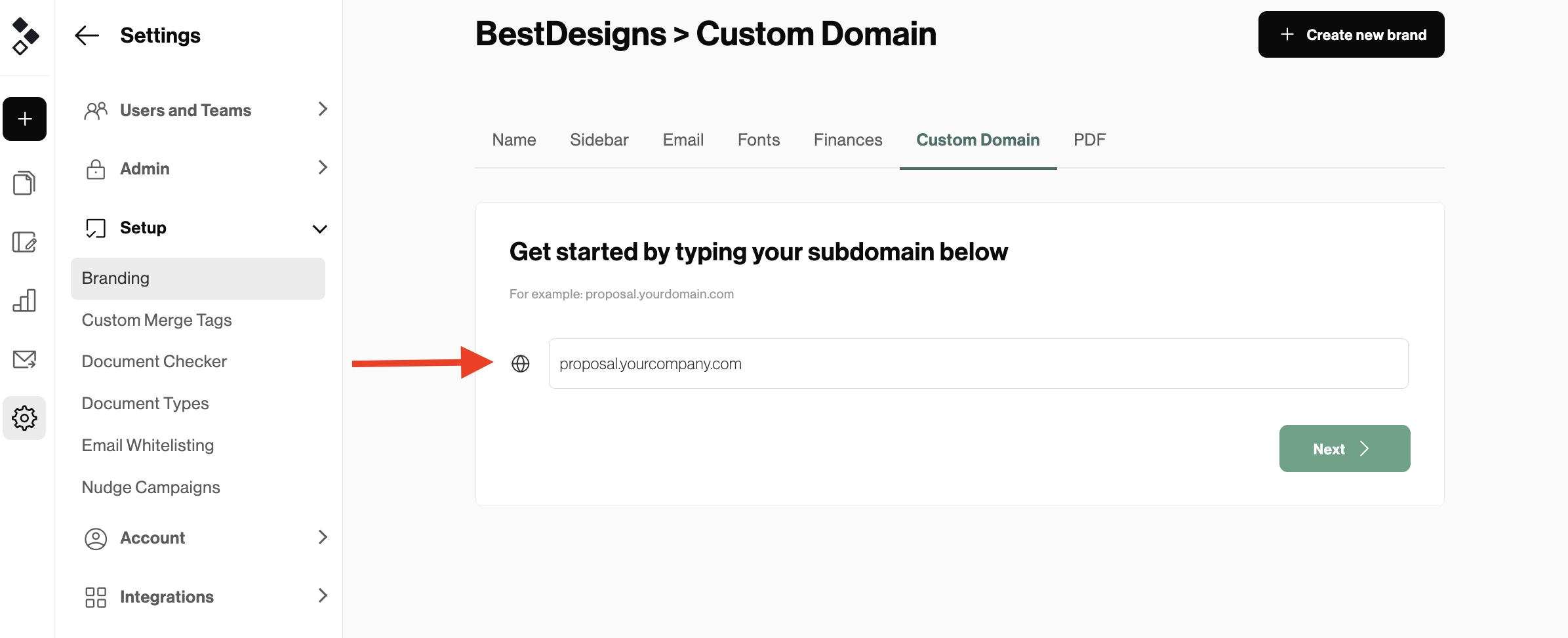Viewport: 1568px width, 638px height.
Task: Switch to the Fonts tab
Action: click(x=758, y=140)
